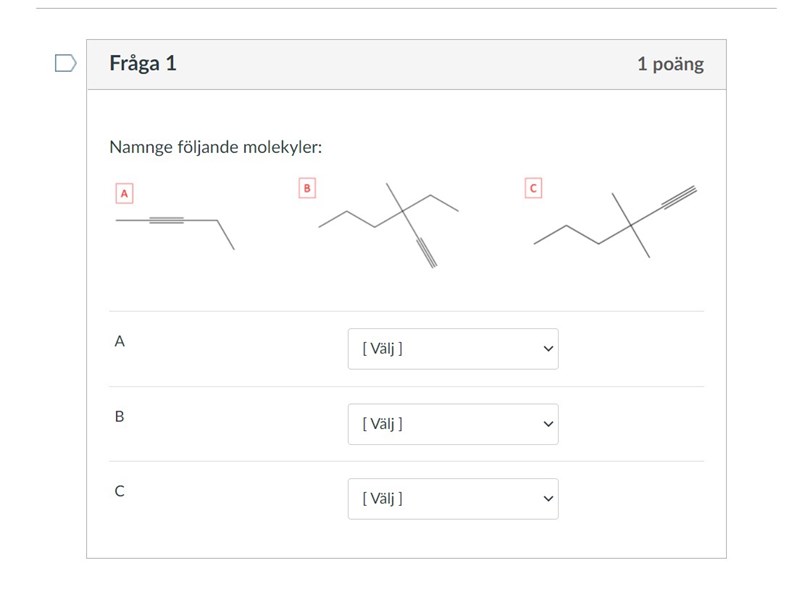Open the [Välj] dropdown for answer A
Viewport: 800px width, 592px height.
click(x=453, y=349)
